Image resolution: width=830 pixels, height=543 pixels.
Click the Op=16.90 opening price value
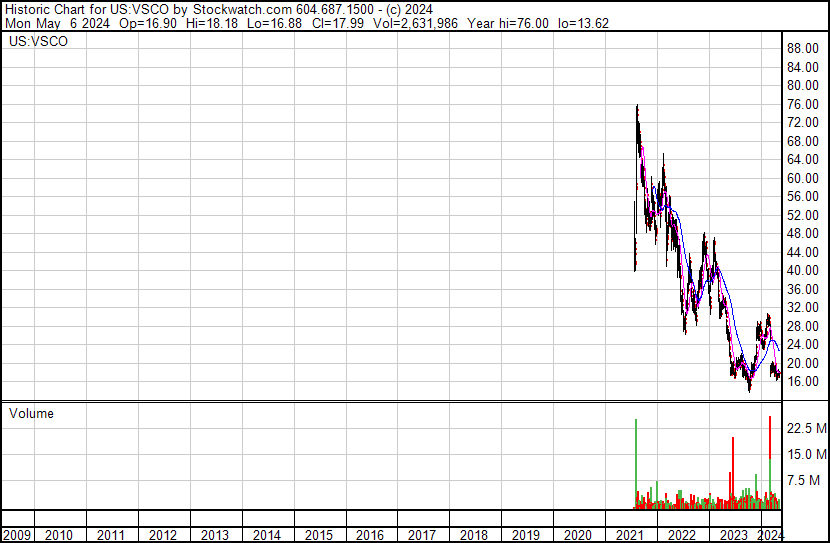point(148,23)
